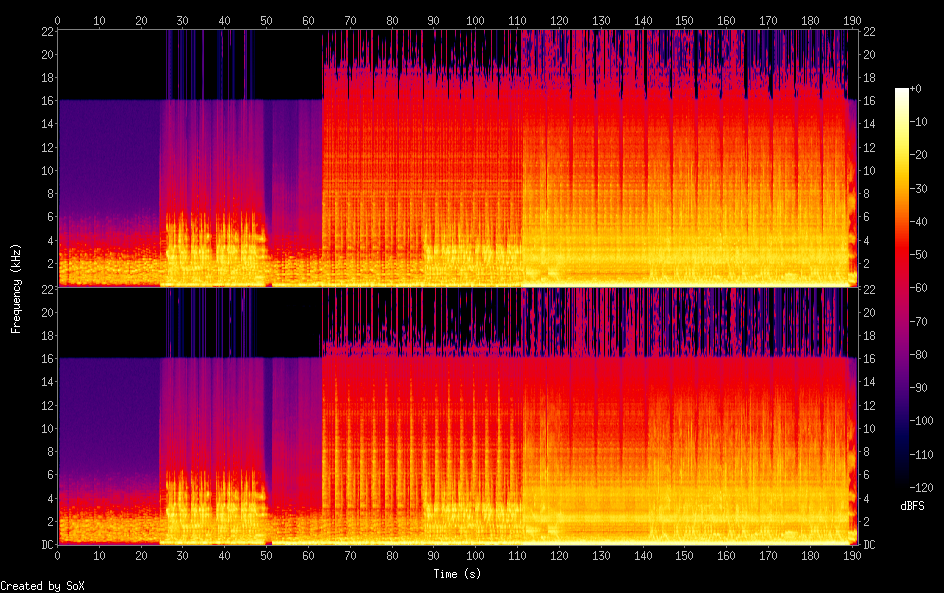
Task: Click the 190 second tick on bottom axis
Action: coord(850,554)
